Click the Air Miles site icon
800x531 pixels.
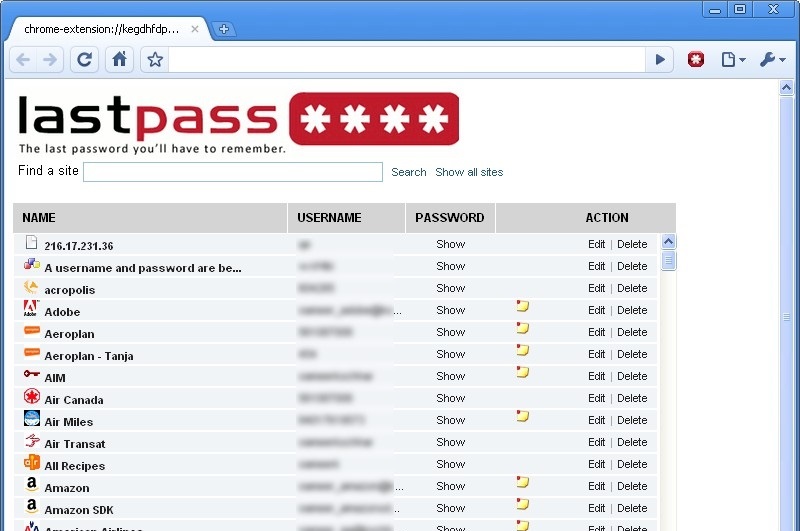tap(32, 418)
